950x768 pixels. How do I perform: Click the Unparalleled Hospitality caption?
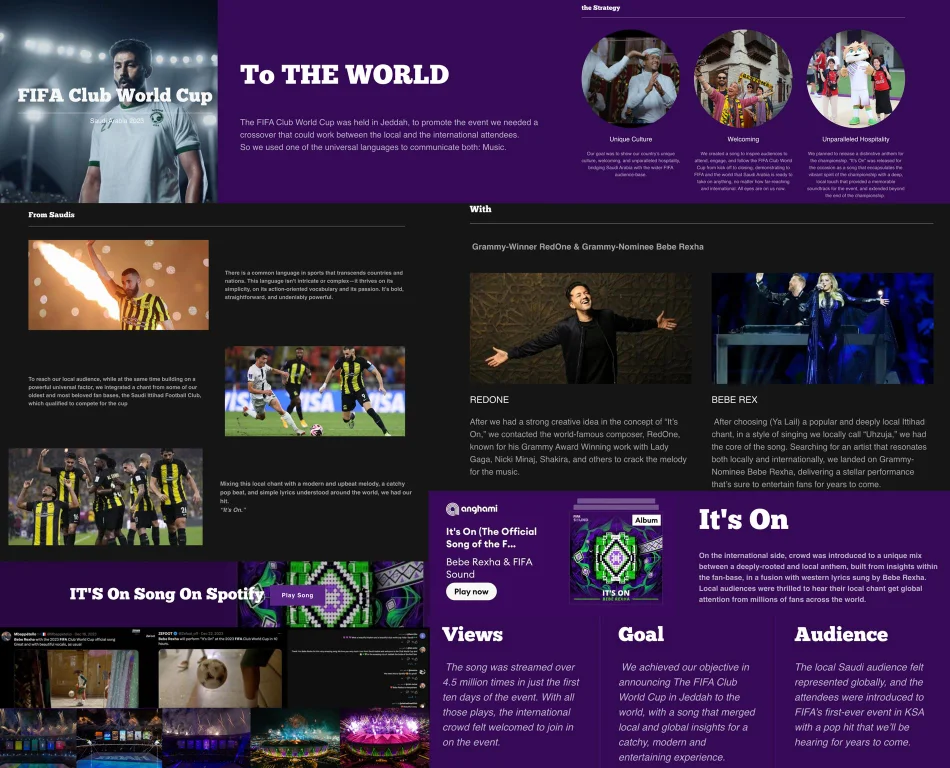click(x=855, y=139)
